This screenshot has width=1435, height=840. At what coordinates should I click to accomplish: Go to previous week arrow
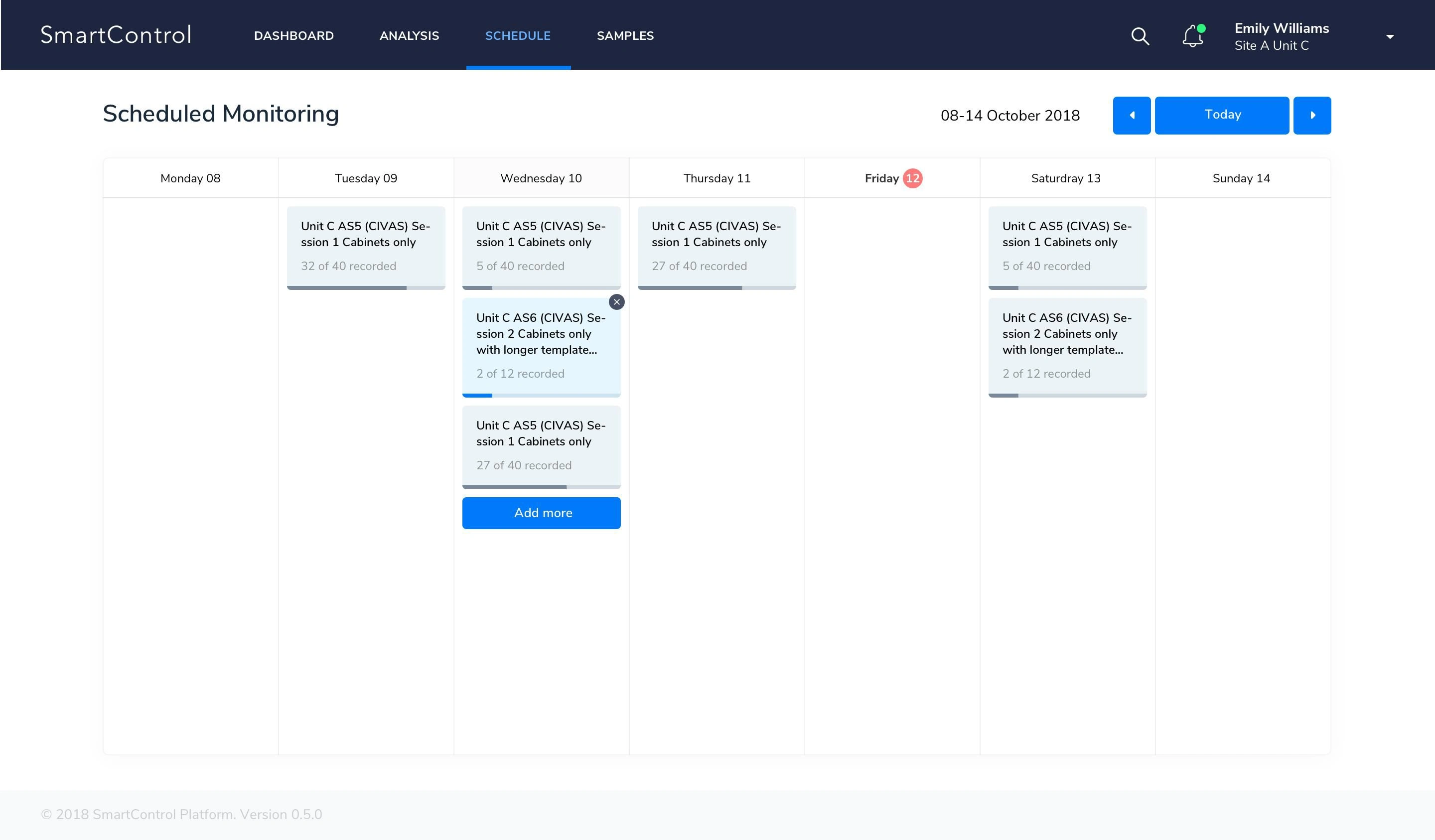(1132, 116)
